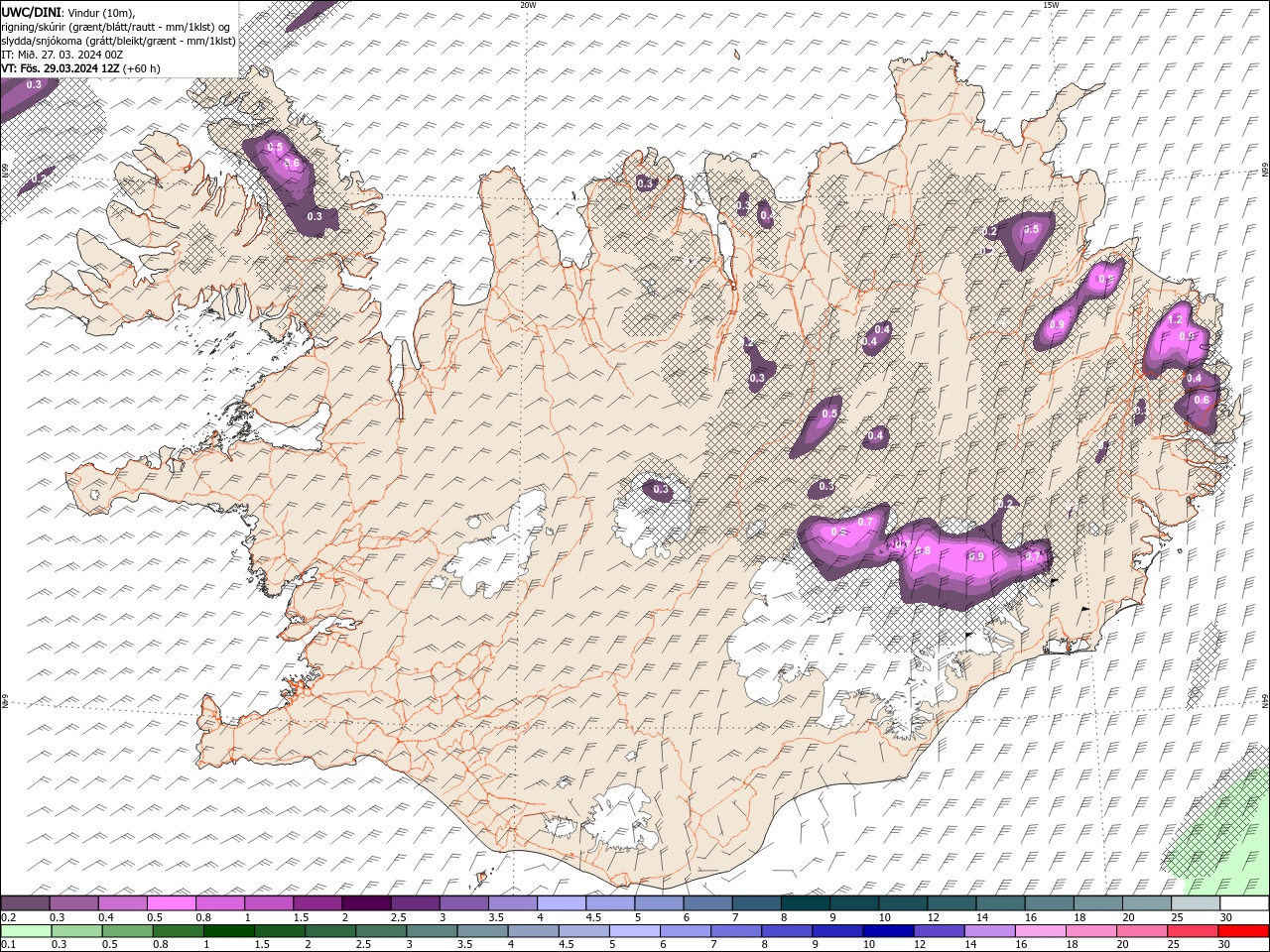Click the 12 purple swatch in rain scale
Image resolution: width=1270 pixels, height=952 pixels.
pos(939,931)
